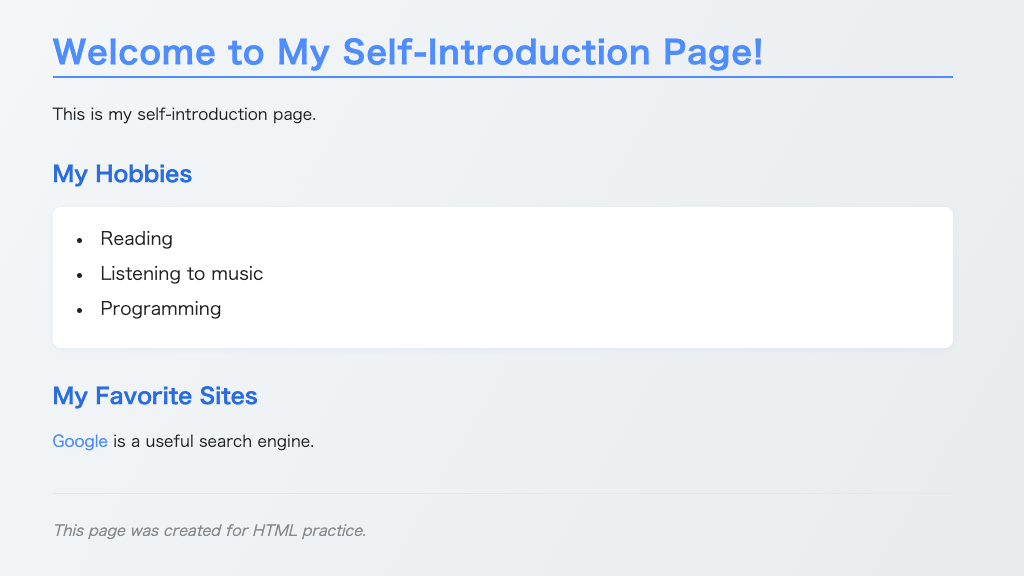Open the Google link

[x=80, y=441]
